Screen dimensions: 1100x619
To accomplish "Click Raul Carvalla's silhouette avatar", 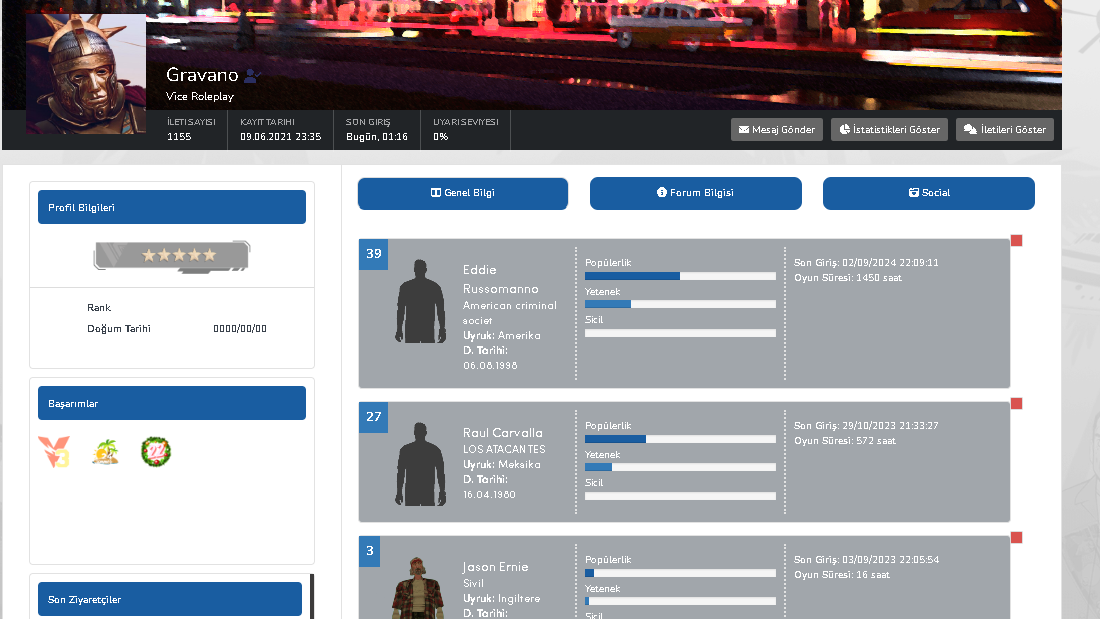I will (x=421, y=463).
